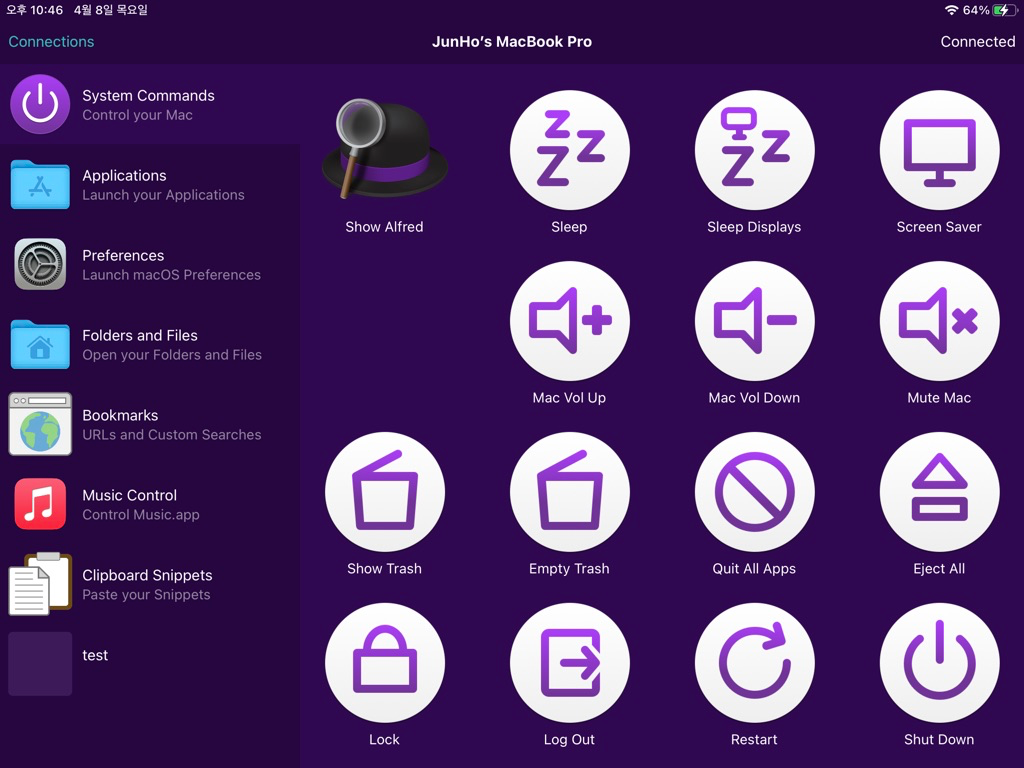Tap the Log Out icon
The image size is (1024, 768).
point(569,662)
